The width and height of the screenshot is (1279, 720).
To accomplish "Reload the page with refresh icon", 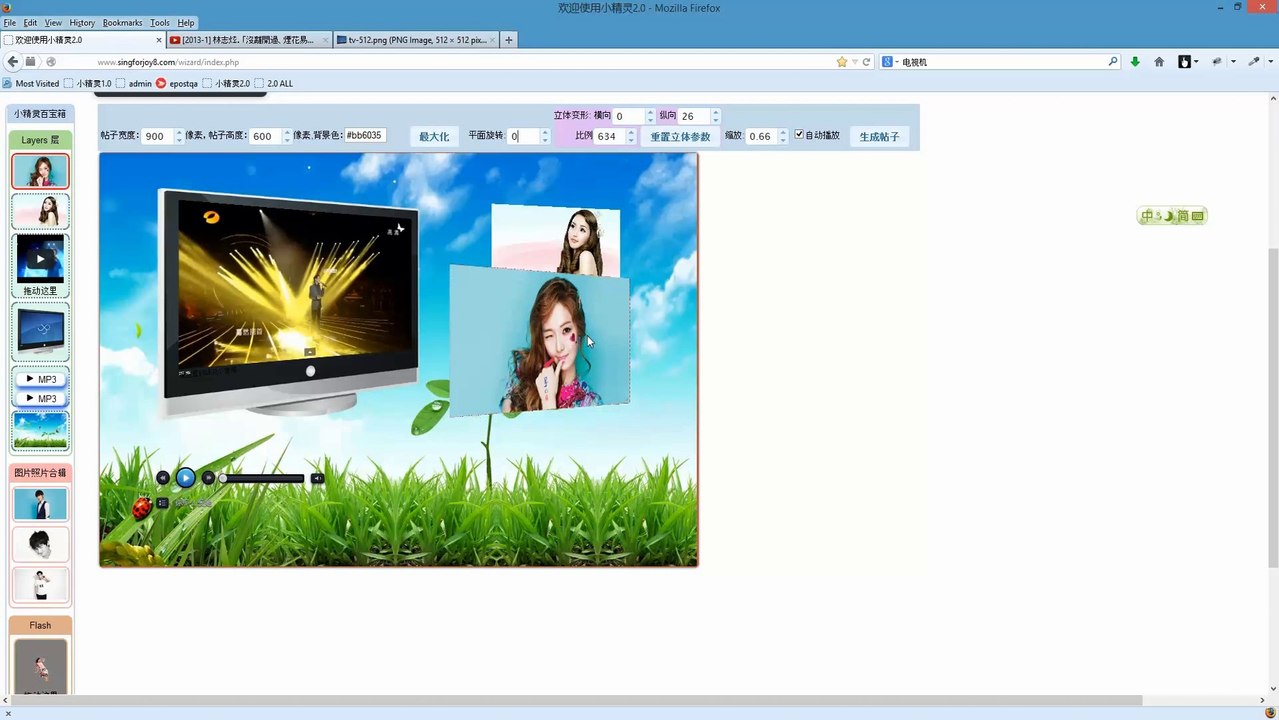I will (868, 62).
